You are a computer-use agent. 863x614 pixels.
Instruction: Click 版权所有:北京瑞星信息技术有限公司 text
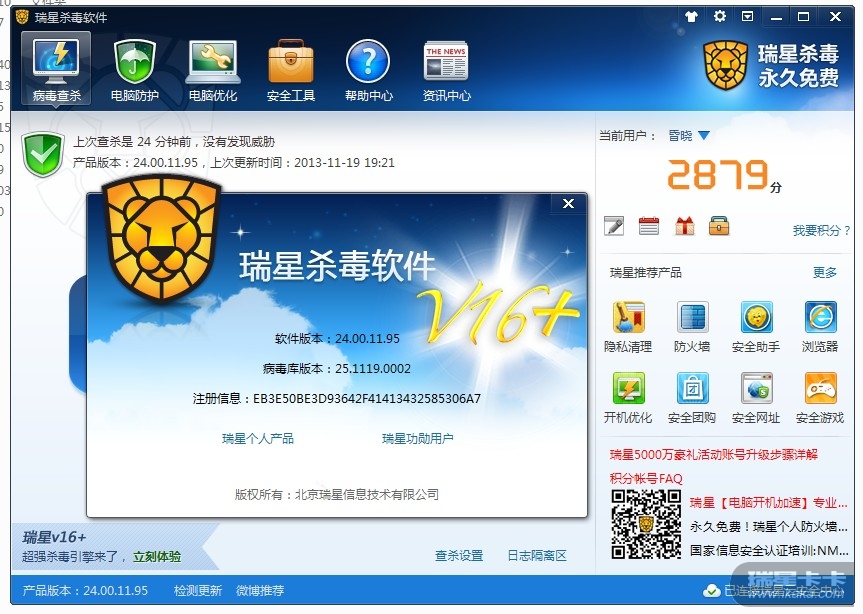coord(337,495)
